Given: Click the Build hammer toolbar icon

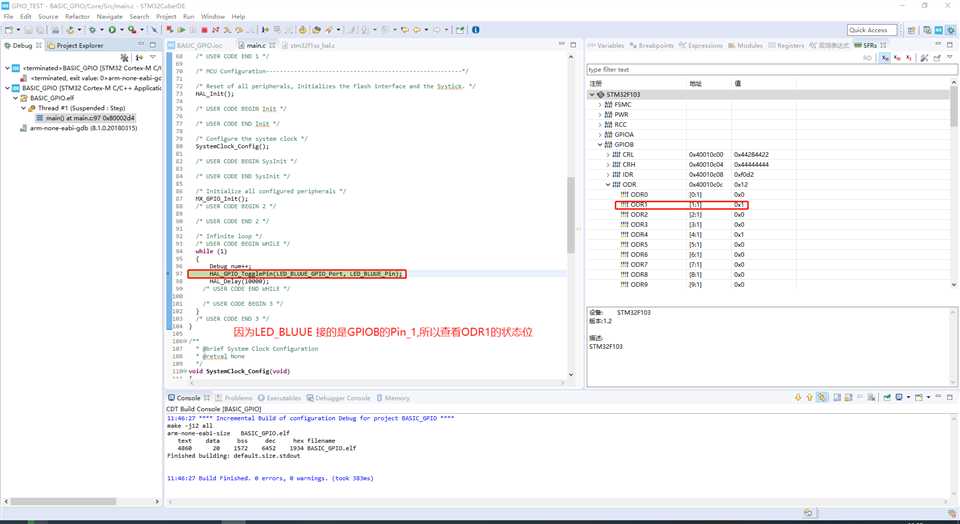Looking at the screenshot, I should pos(70,29).
